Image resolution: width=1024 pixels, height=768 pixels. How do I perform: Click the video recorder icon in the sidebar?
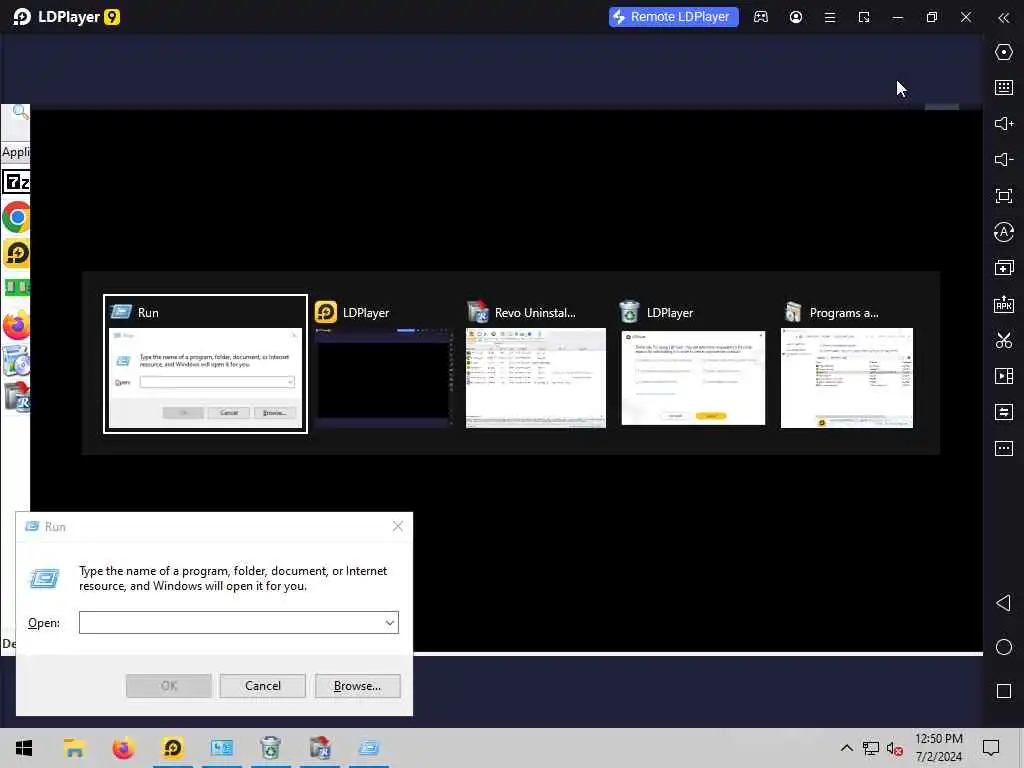1004,376
